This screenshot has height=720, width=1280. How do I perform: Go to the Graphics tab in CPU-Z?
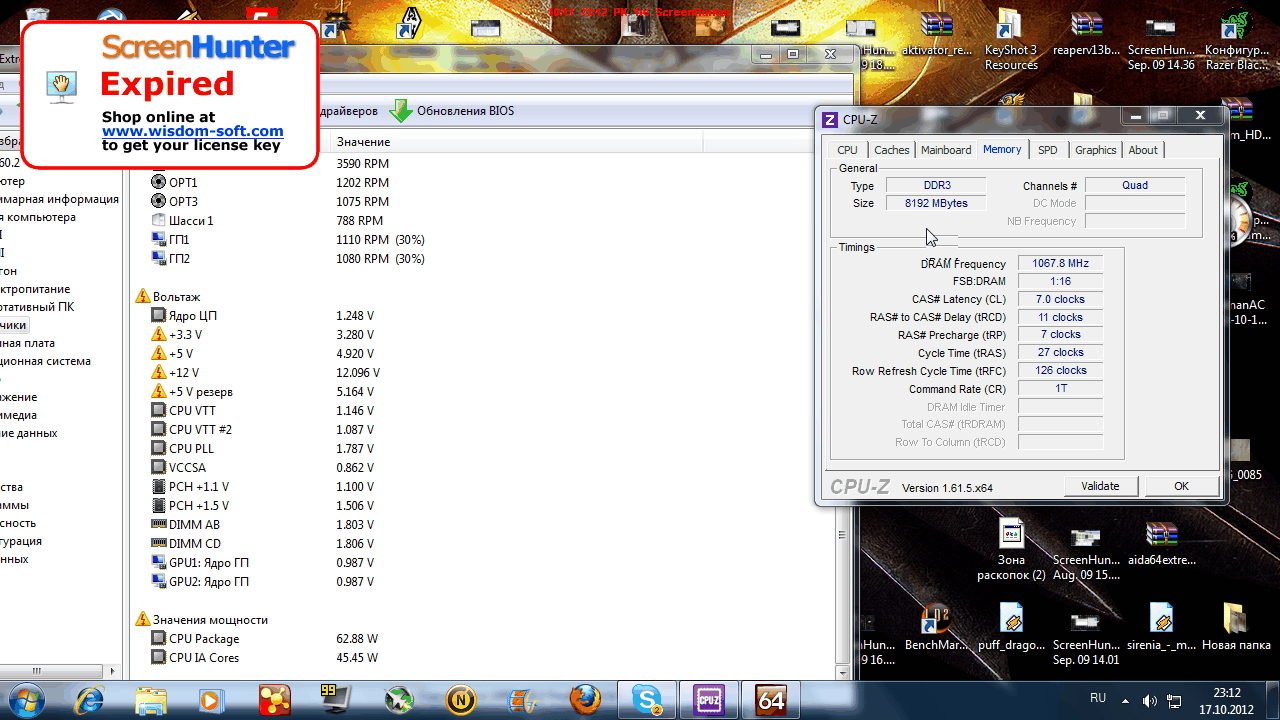coord(1095,150)
